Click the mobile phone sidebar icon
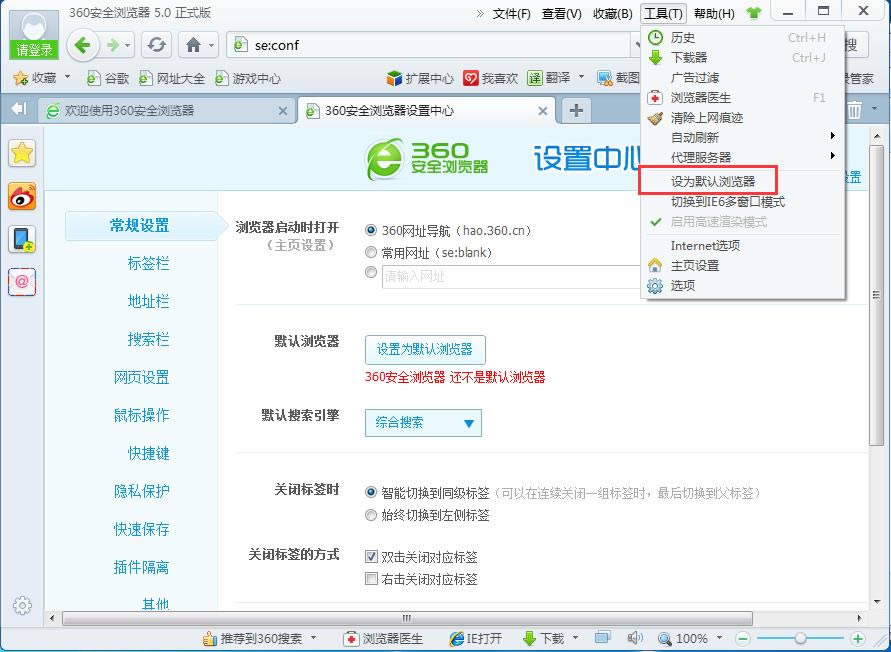Screen dimensions: 891x652 [22, 239]
